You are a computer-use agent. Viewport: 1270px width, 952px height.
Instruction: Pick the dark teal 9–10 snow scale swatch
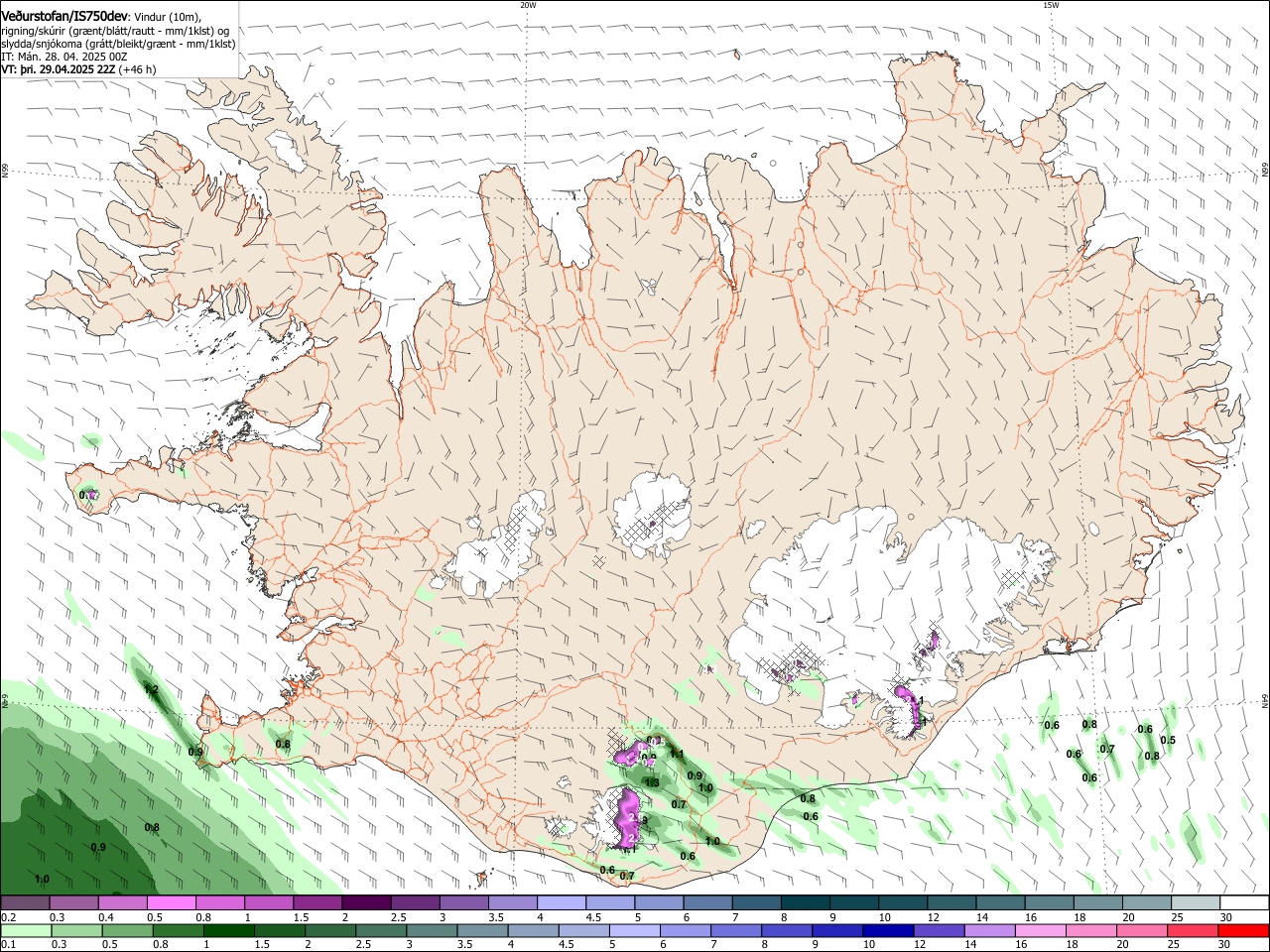pos(855,902)
